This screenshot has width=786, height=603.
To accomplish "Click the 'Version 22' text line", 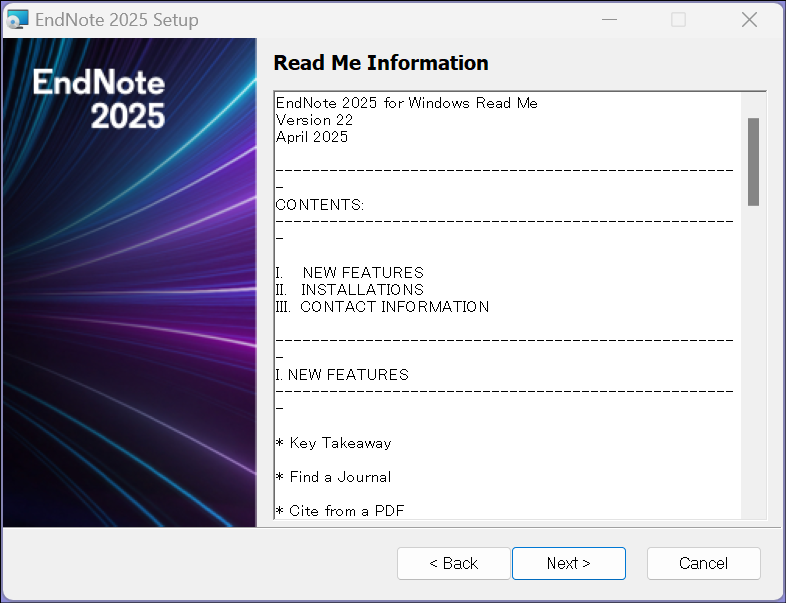I will [x=314, y=120].
